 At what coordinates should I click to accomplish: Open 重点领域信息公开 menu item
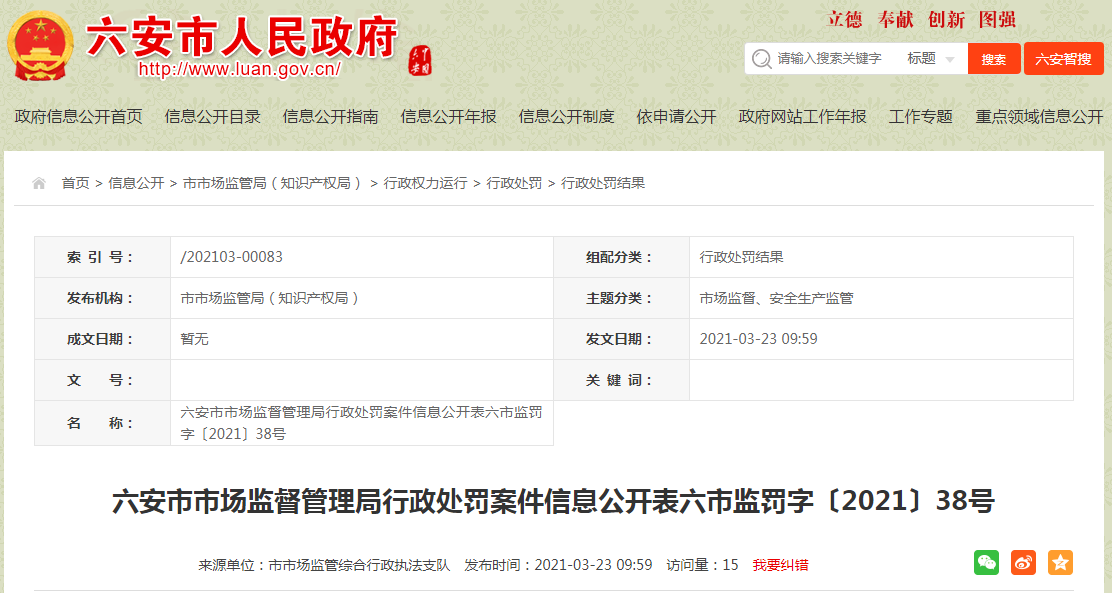tap(1039, 117)
